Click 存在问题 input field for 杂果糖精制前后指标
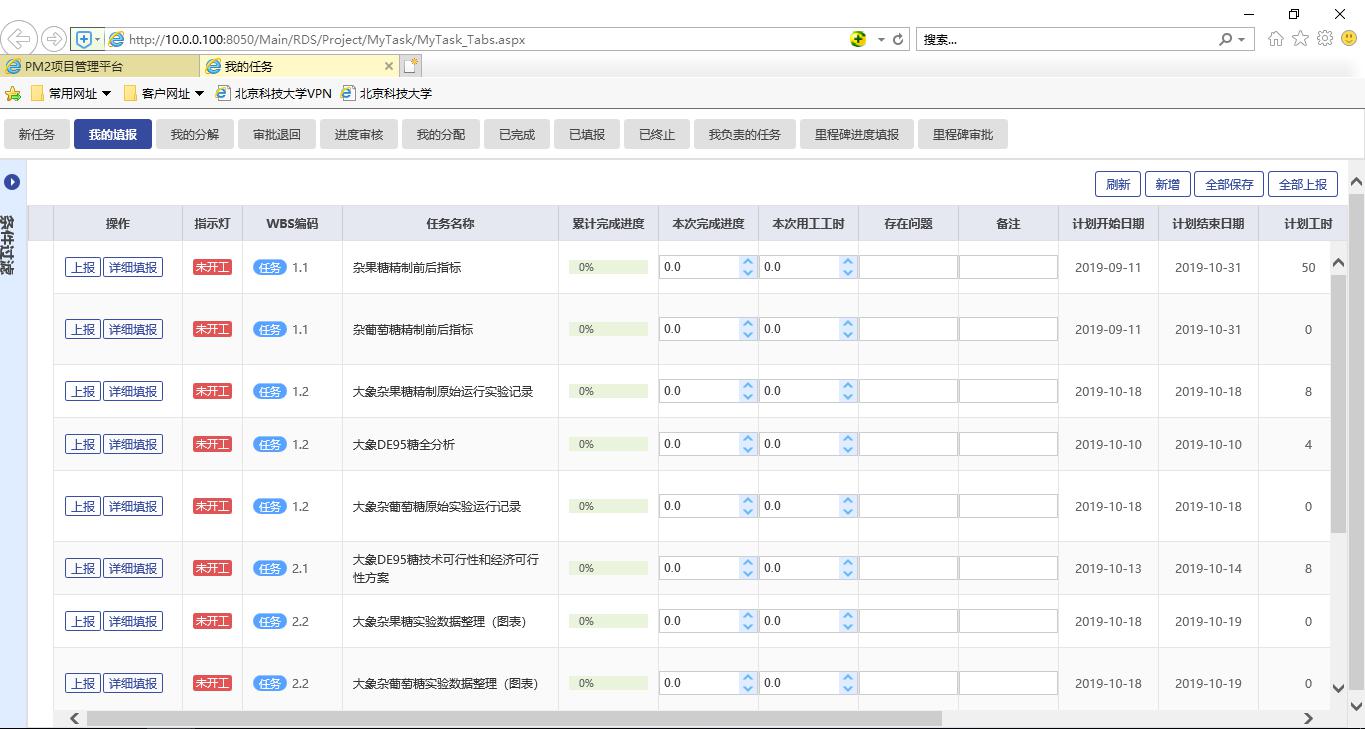Viewport: 1365px width, 729px height. [x=908, y=267]
